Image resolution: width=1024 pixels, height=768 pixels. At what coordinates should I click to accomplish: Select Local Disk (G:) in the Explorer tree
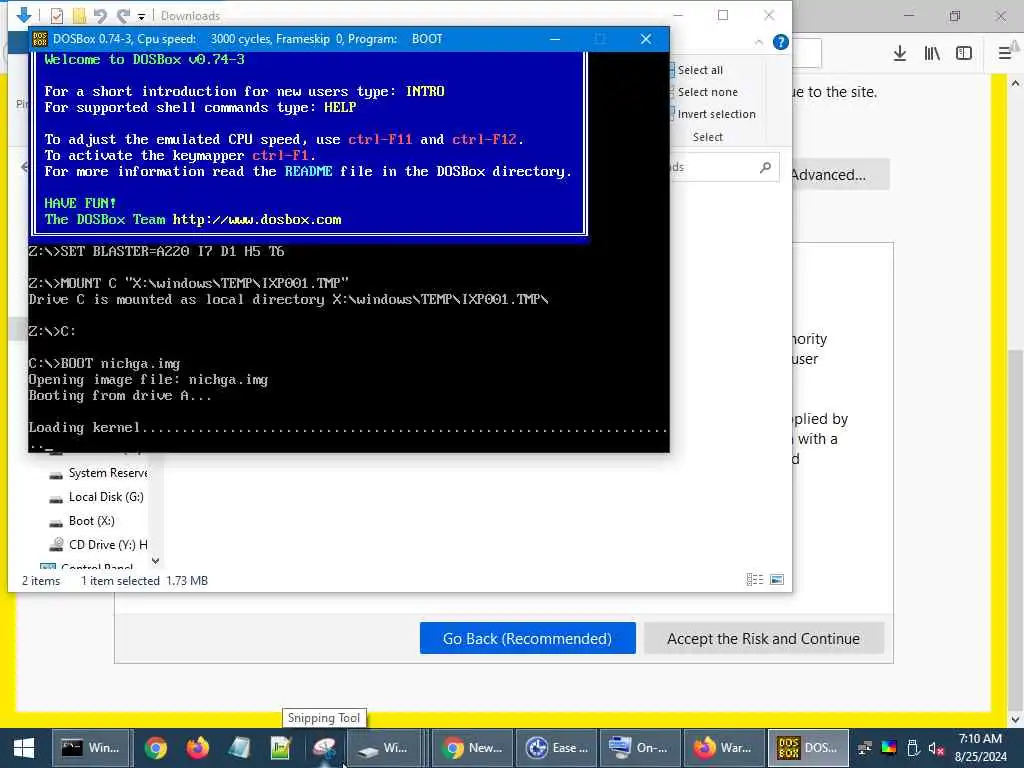click(x=97, y=497)
